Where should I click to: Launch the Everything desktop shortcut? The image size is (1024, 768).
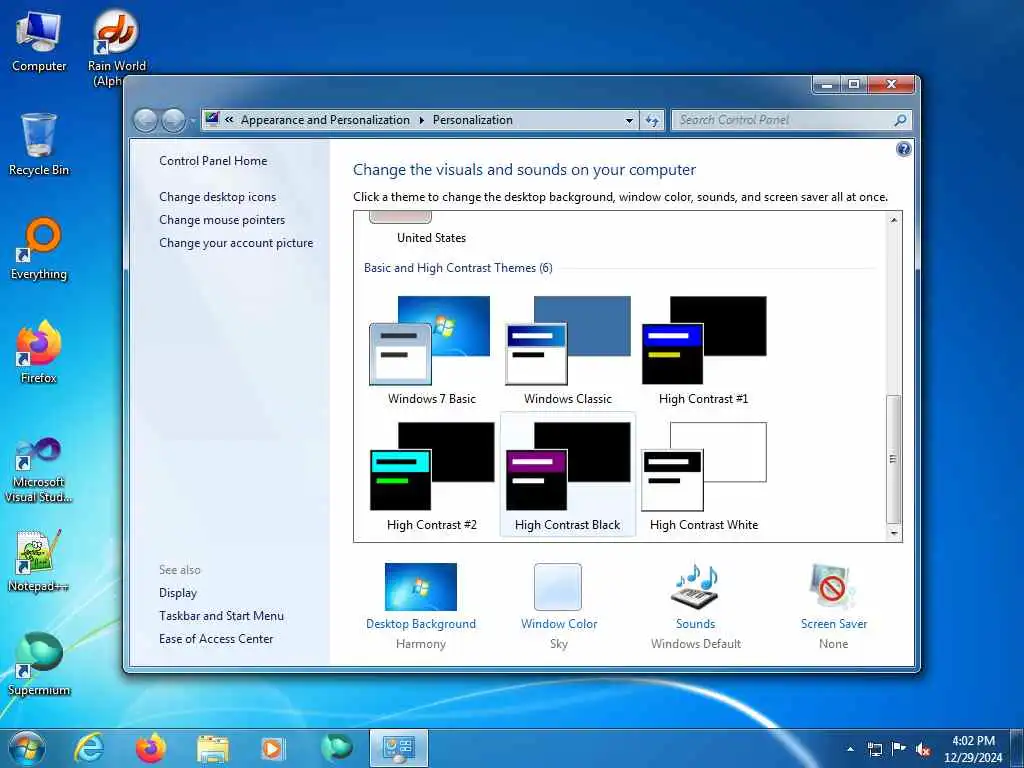39,249
